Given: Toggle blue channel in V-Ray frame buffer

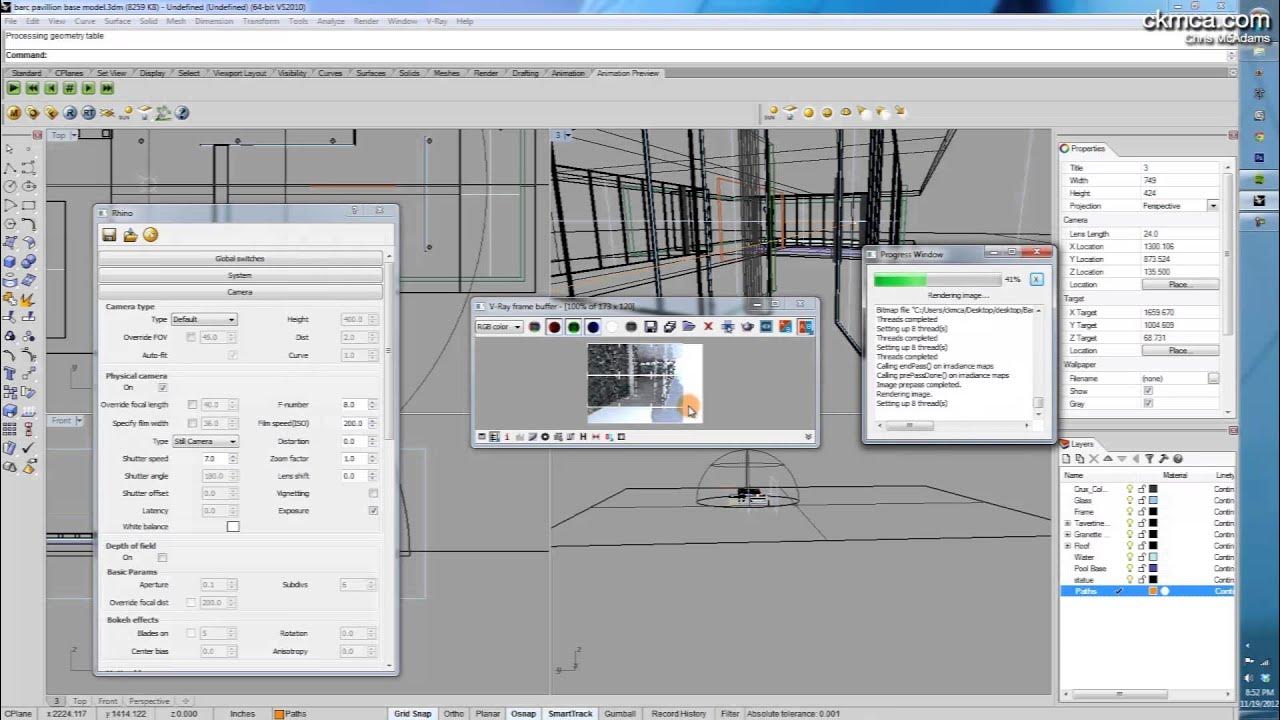Looking at the screenshot, I should (x=593, y=327).
